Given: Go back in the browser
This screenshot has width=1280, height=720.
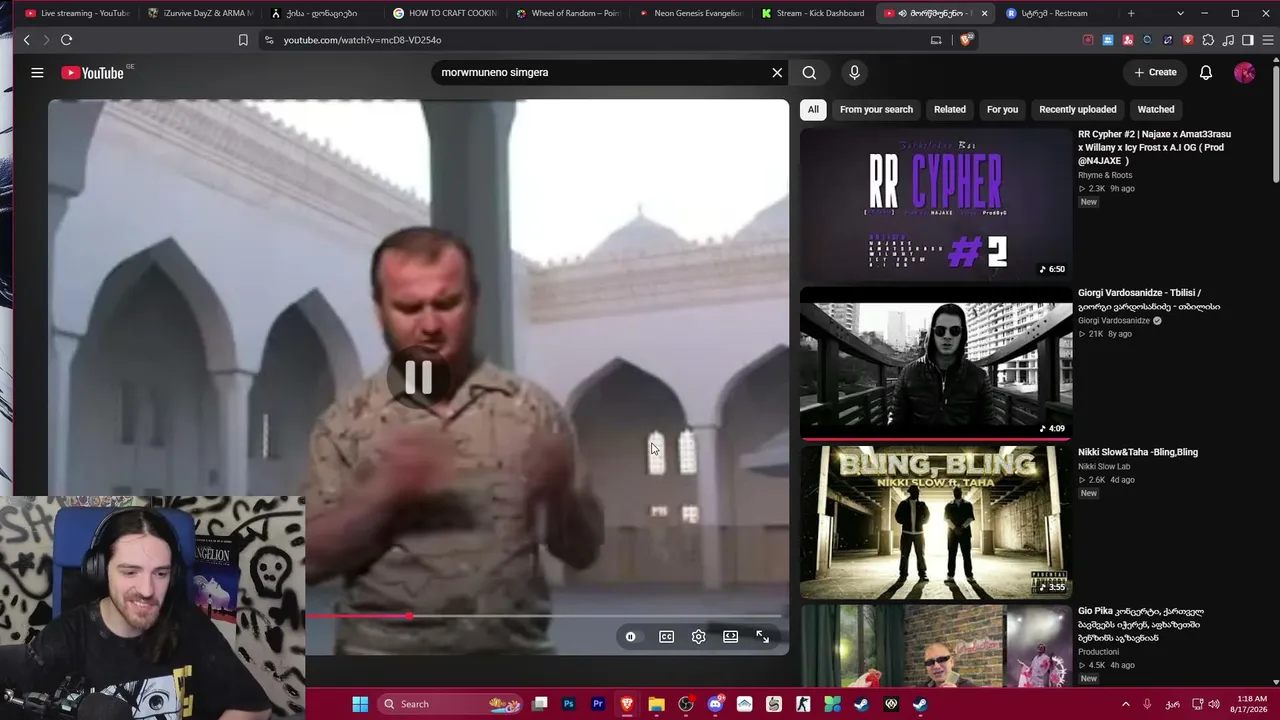Looking at the screenshot, I should (27, 40).
